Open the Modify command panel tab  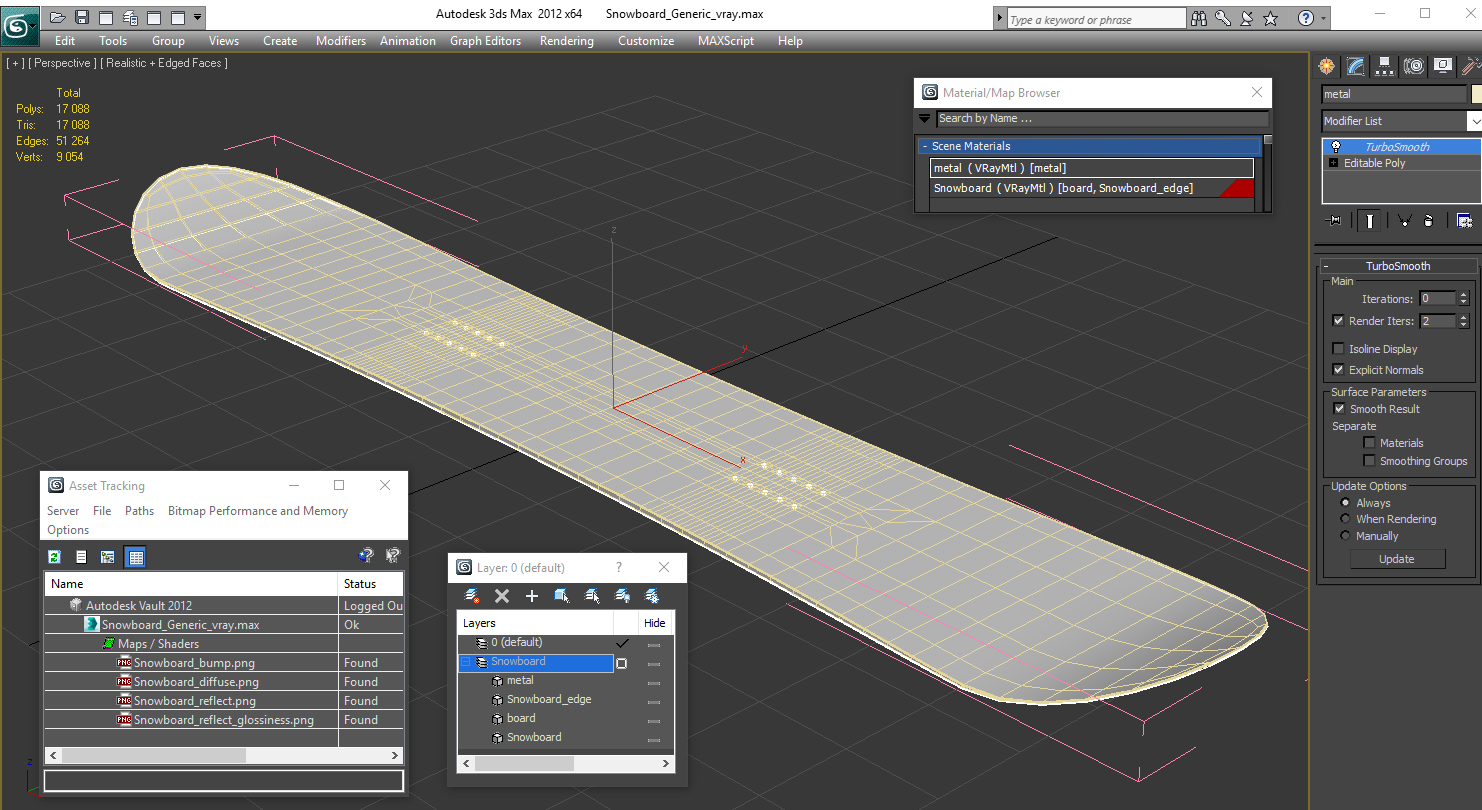pyautogui.click(x=1355, y=66)
